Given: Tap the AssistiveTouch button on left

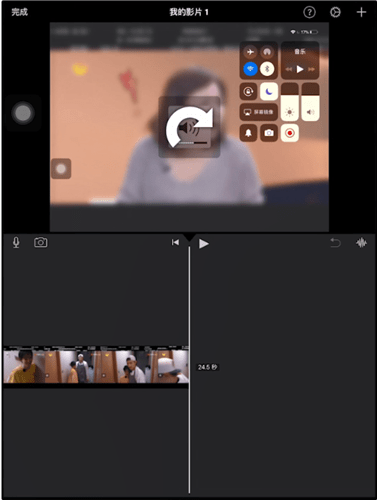Looking at the screenshot, I should tap(23, 113).
